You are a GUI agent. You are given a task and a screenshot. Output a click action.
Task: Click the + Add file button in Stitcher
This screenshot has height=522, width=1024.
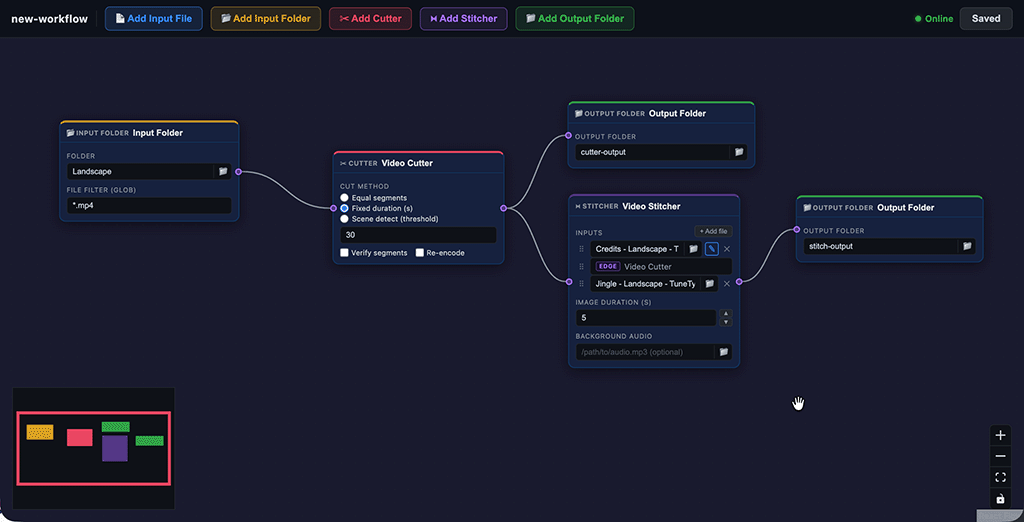[x=713, y=231]
